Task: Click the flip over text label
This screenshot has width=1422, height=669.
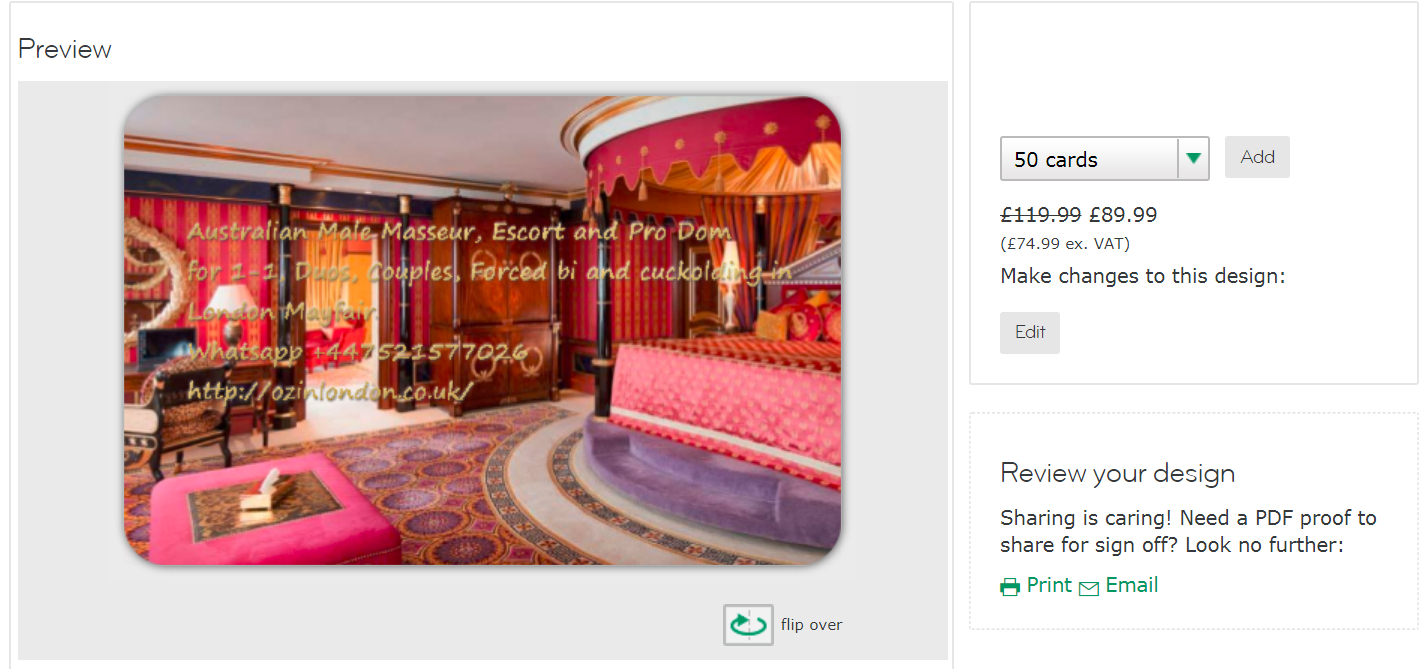Action: (812, 625)
